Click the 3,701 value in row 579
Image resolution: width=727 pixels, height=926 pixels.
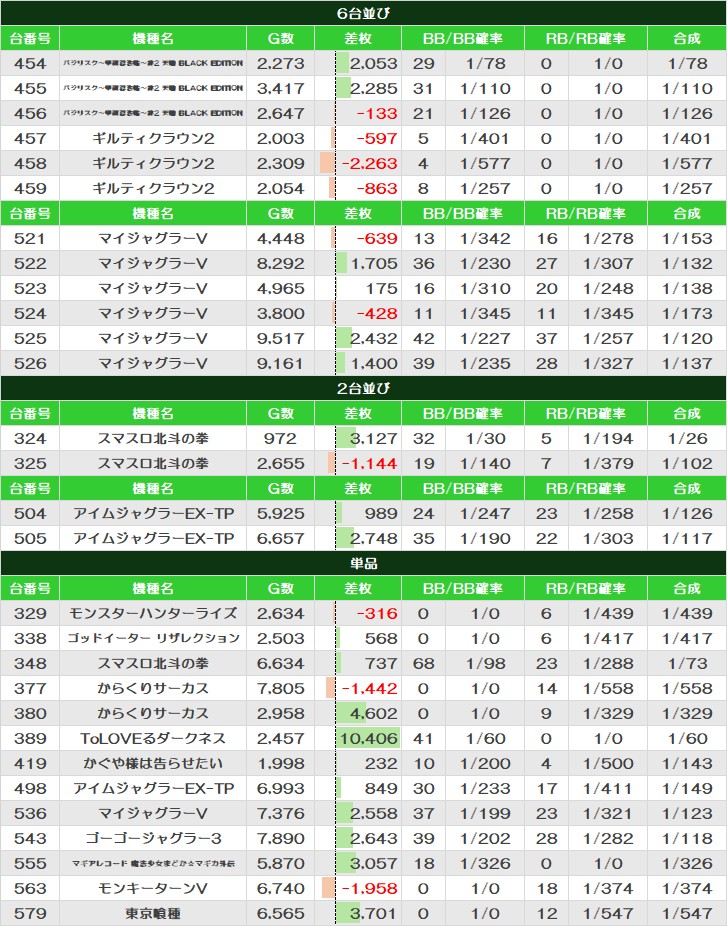374,913
